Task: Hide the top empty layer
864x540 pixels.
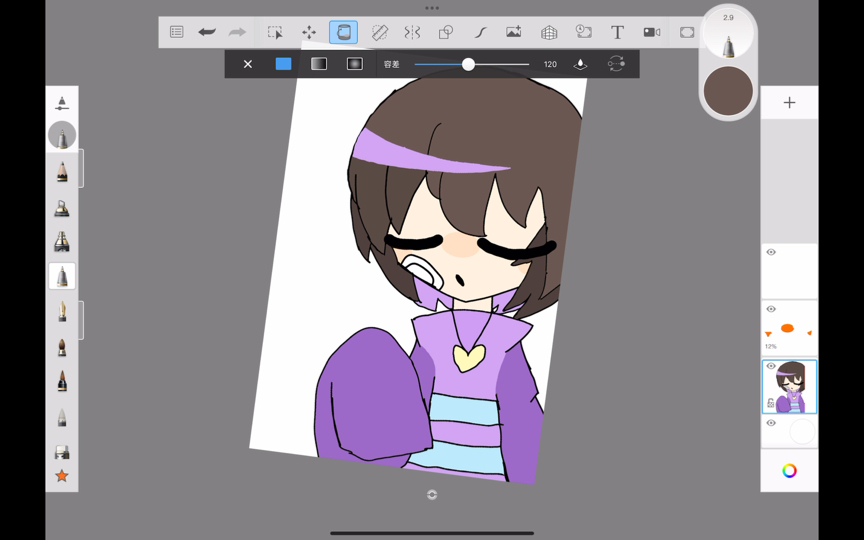Action: pyautogui.click(x=771, y=252)
